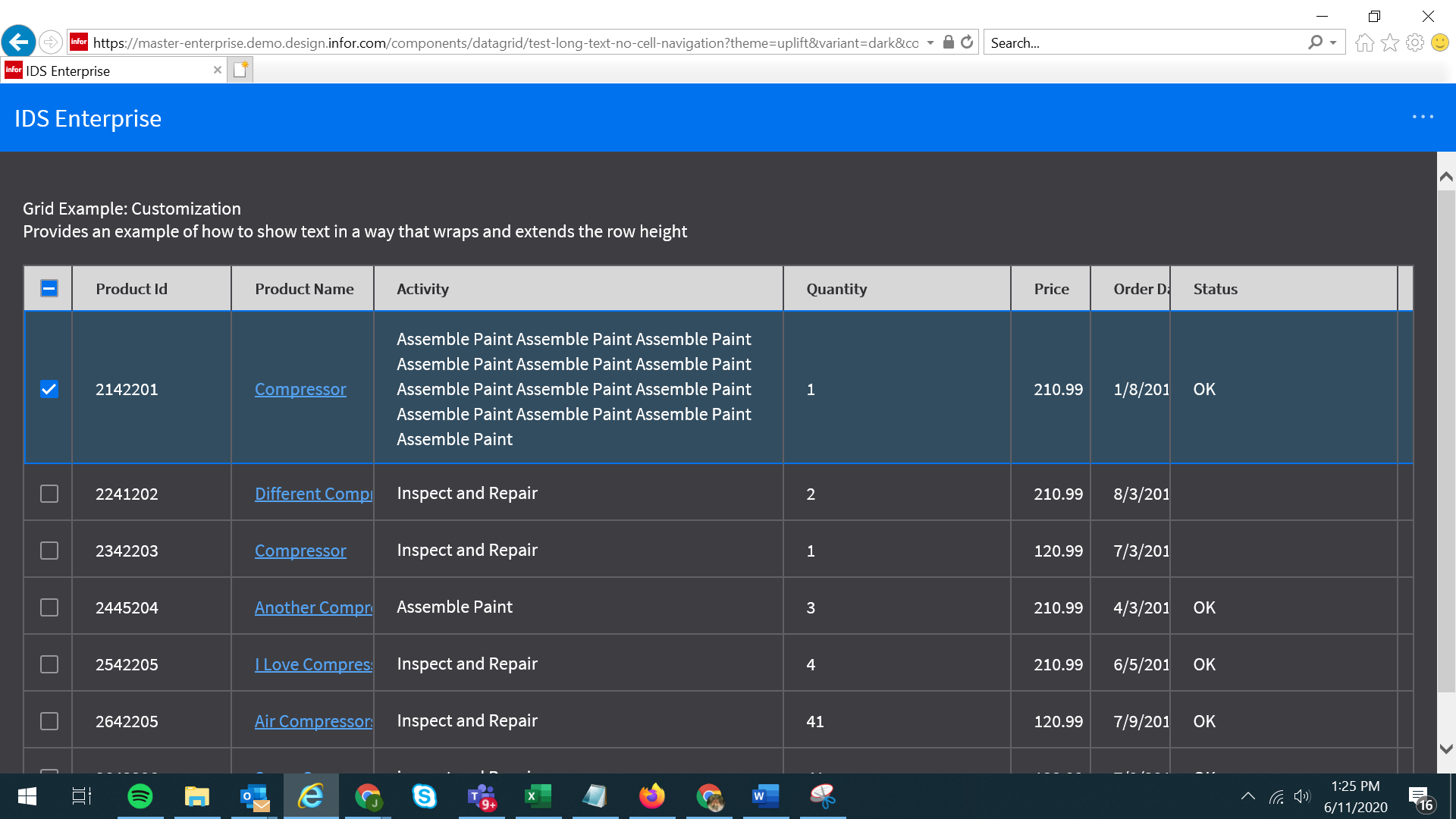The width and height of the screenshot is (1456, 819).
Task: Click the Product Id column header
Action: tap(131, 289)
